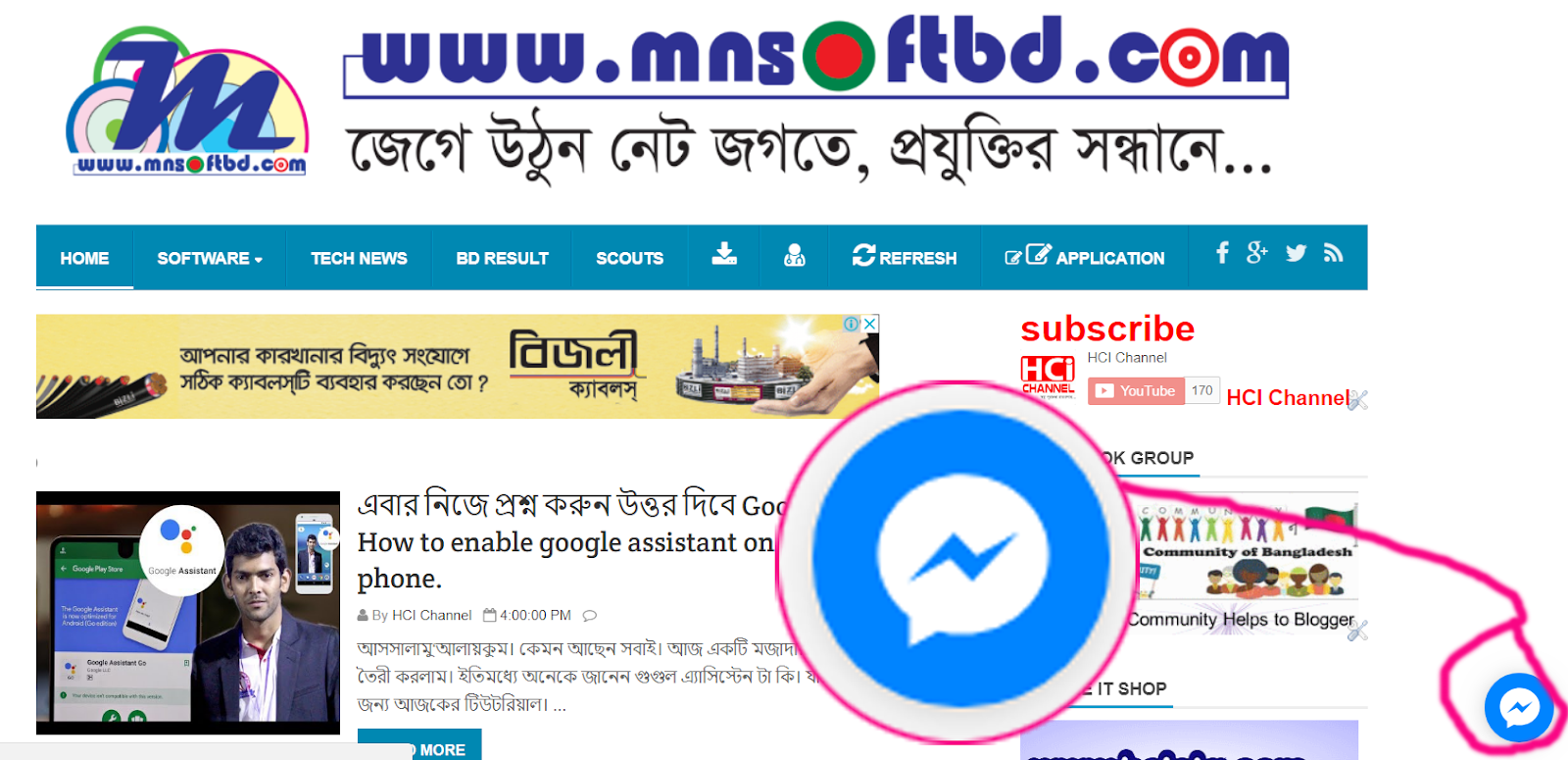This screenshot has width=1568, height=760.
Task: Visit the Facebook page icon
Action: click(1222, 253)
